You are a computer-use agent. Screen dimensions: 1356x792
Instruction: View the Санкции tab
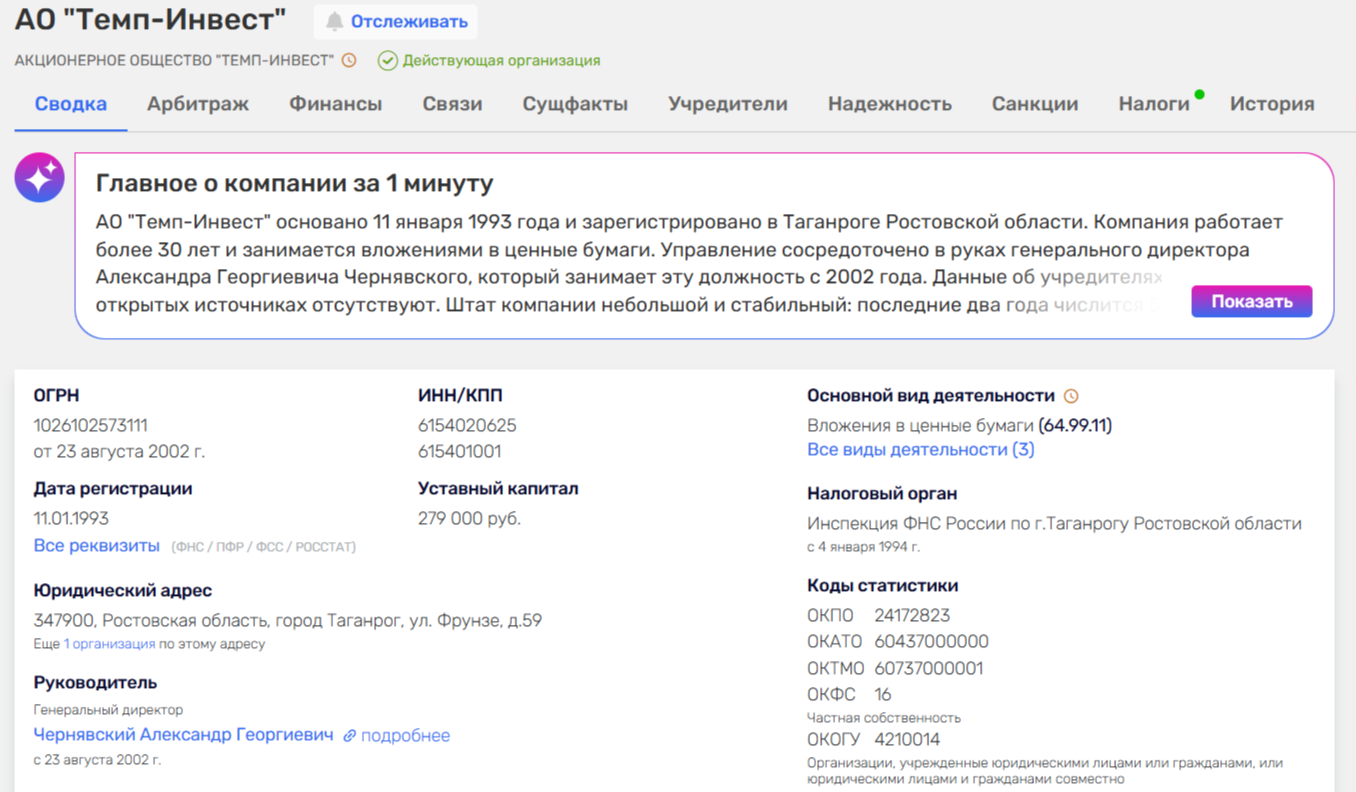pyautogui.click(x=1035, y=104)
